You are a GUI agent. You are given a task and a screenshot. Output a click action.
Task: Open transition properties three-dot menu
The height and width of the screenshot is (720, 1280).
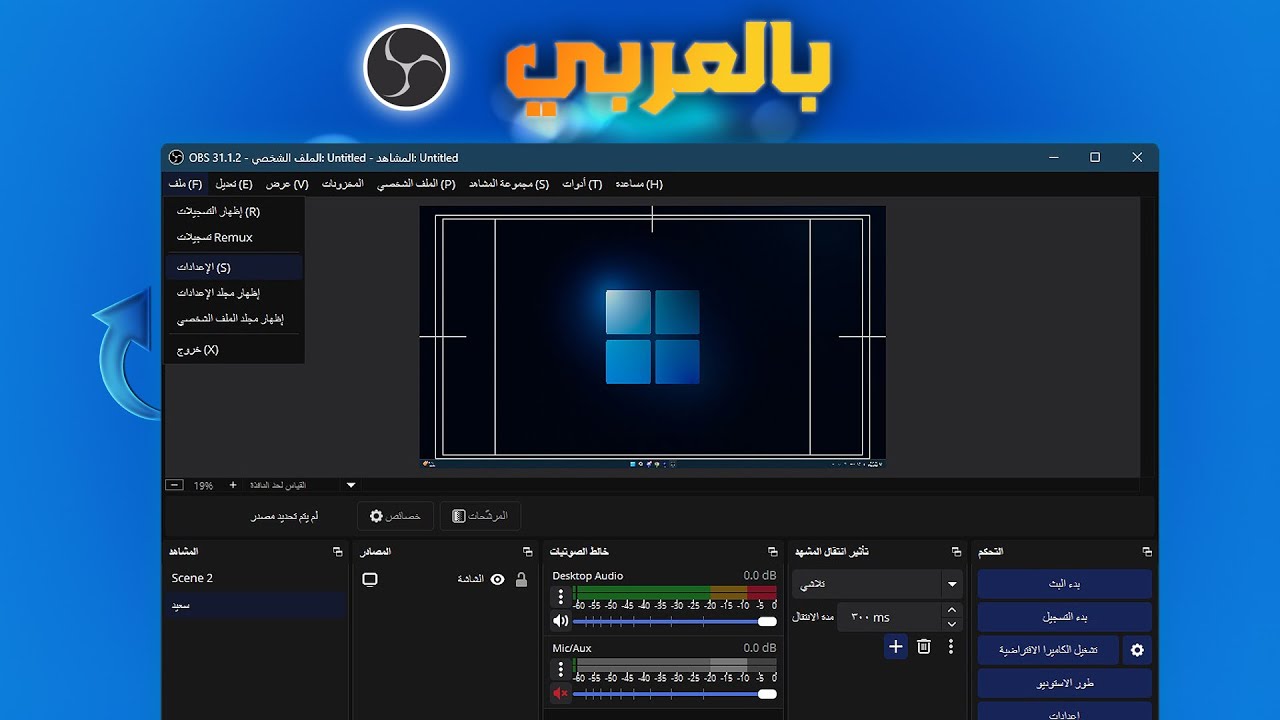(x=951, y=647)
